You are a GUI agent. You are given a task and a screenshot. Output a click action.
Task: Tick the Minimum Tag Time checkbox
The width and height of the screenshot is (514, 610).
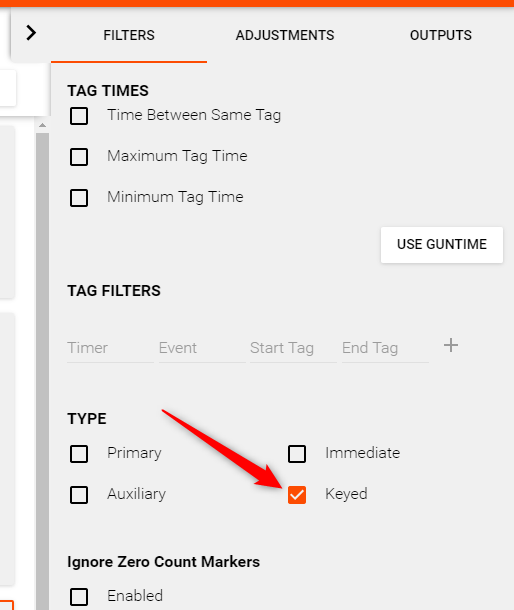[79, 198]
